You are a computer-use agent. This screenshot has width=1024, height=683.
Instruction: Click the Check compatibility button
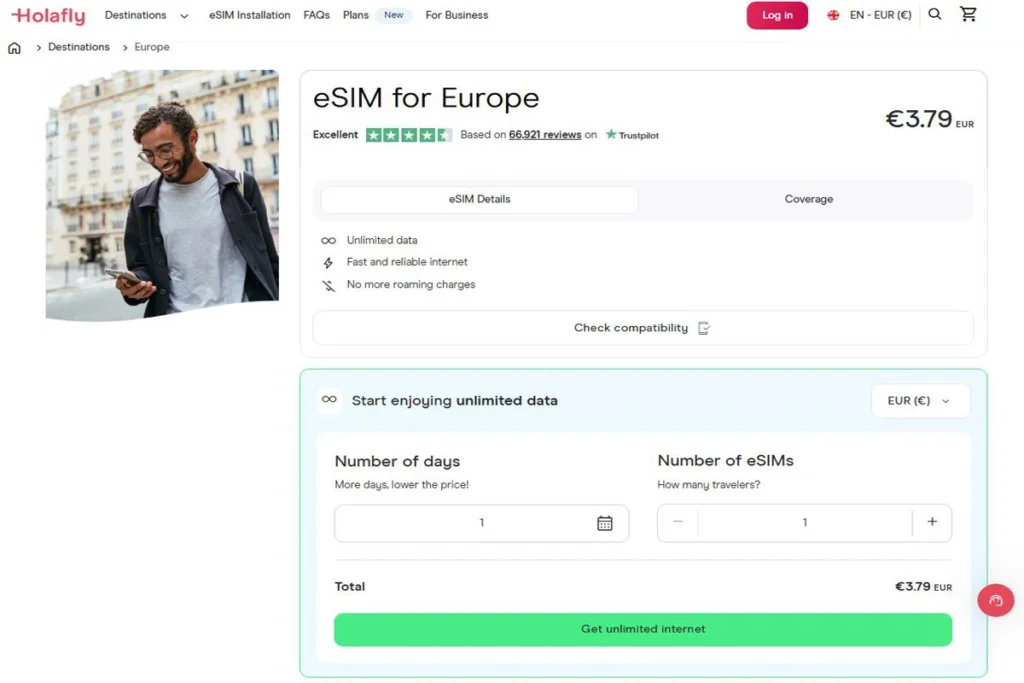tap(643, 327)
